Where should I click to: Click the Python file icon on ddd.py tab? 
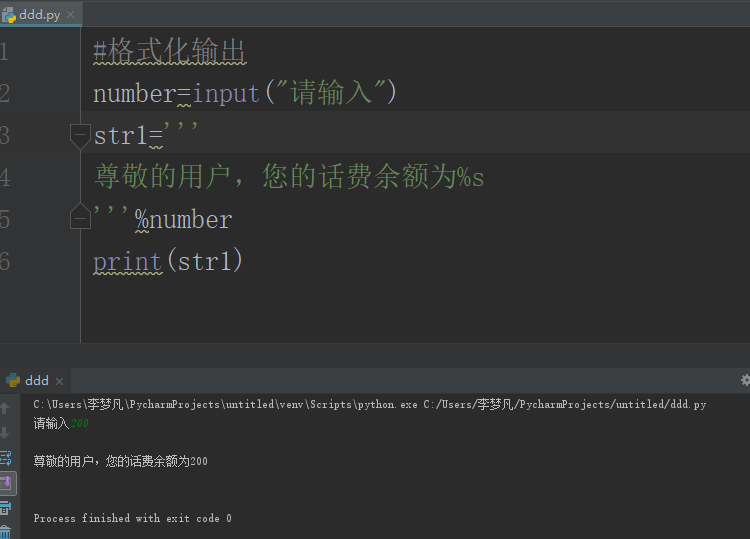click(x=9, y=15)
